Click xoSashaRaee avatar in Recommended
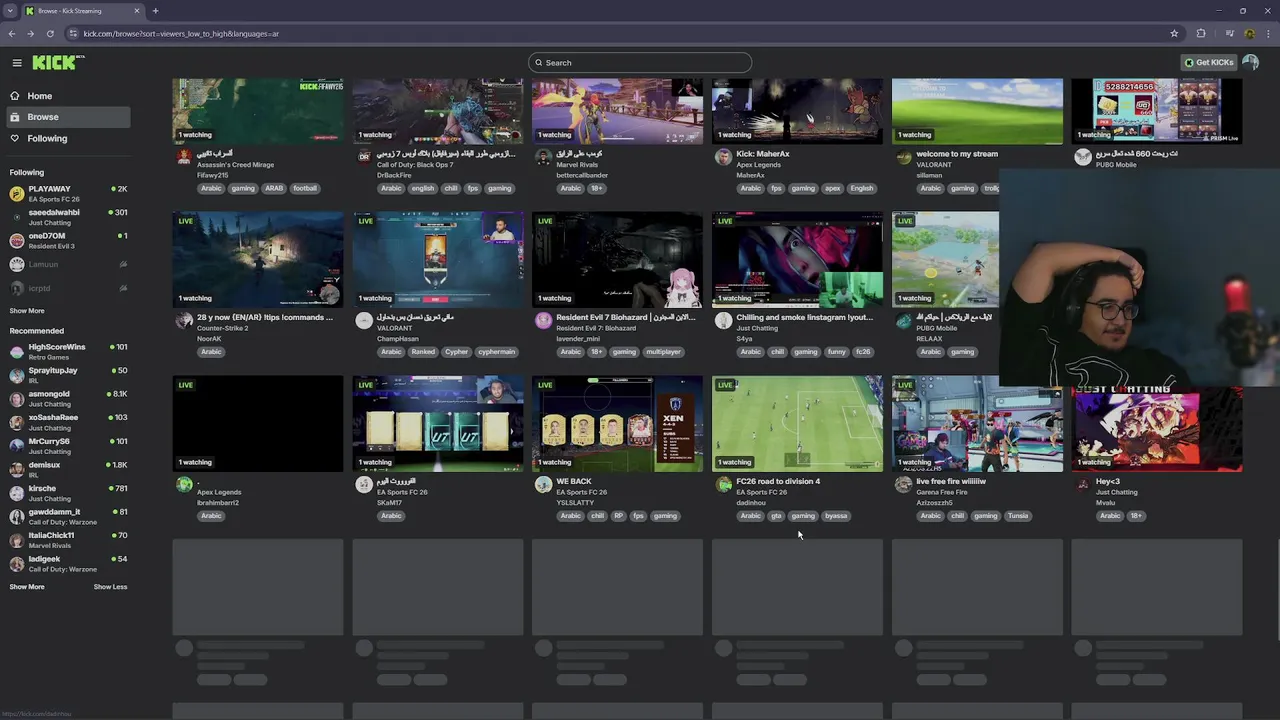The image size is (1280, 720). 17,422
